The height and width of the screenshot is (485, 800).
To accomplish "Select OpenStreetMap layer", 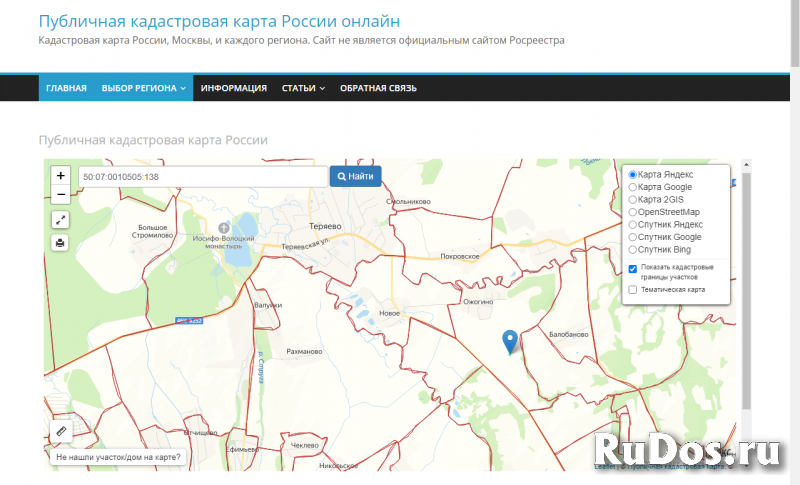I will [633, 212].
